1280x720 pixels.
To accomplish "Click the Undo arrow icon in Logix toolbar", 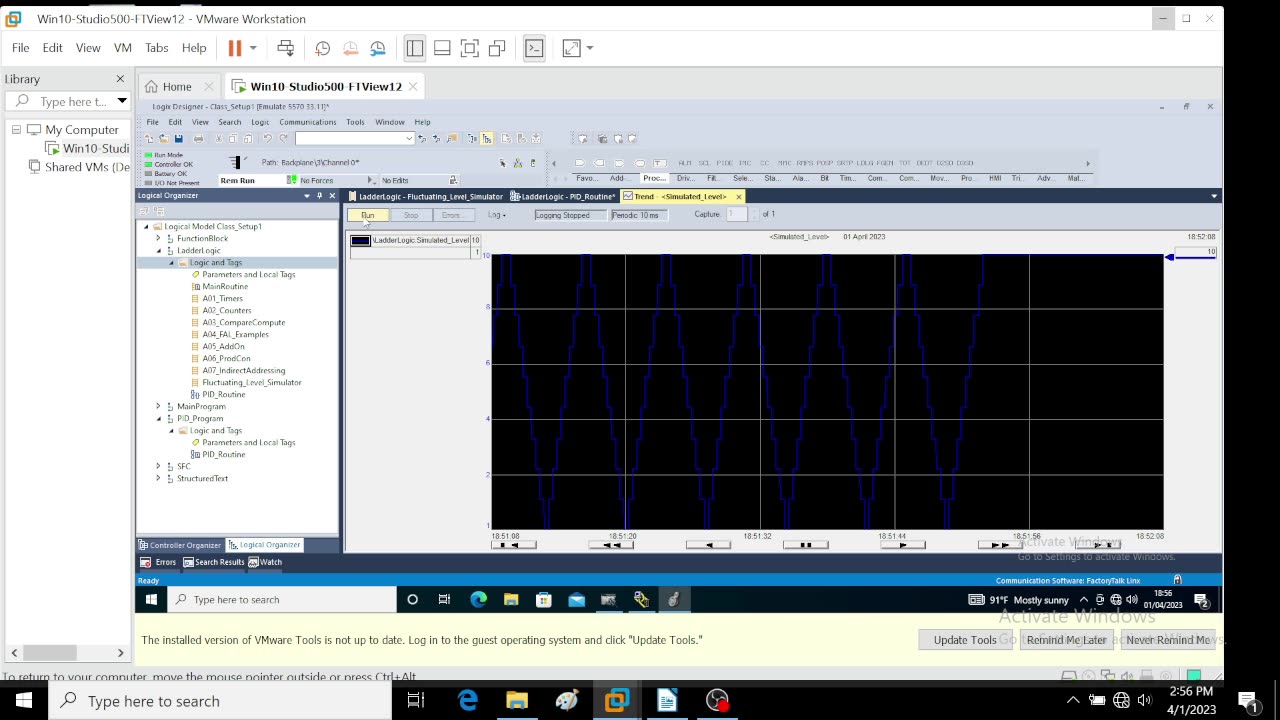I will (x=267, y=138).
